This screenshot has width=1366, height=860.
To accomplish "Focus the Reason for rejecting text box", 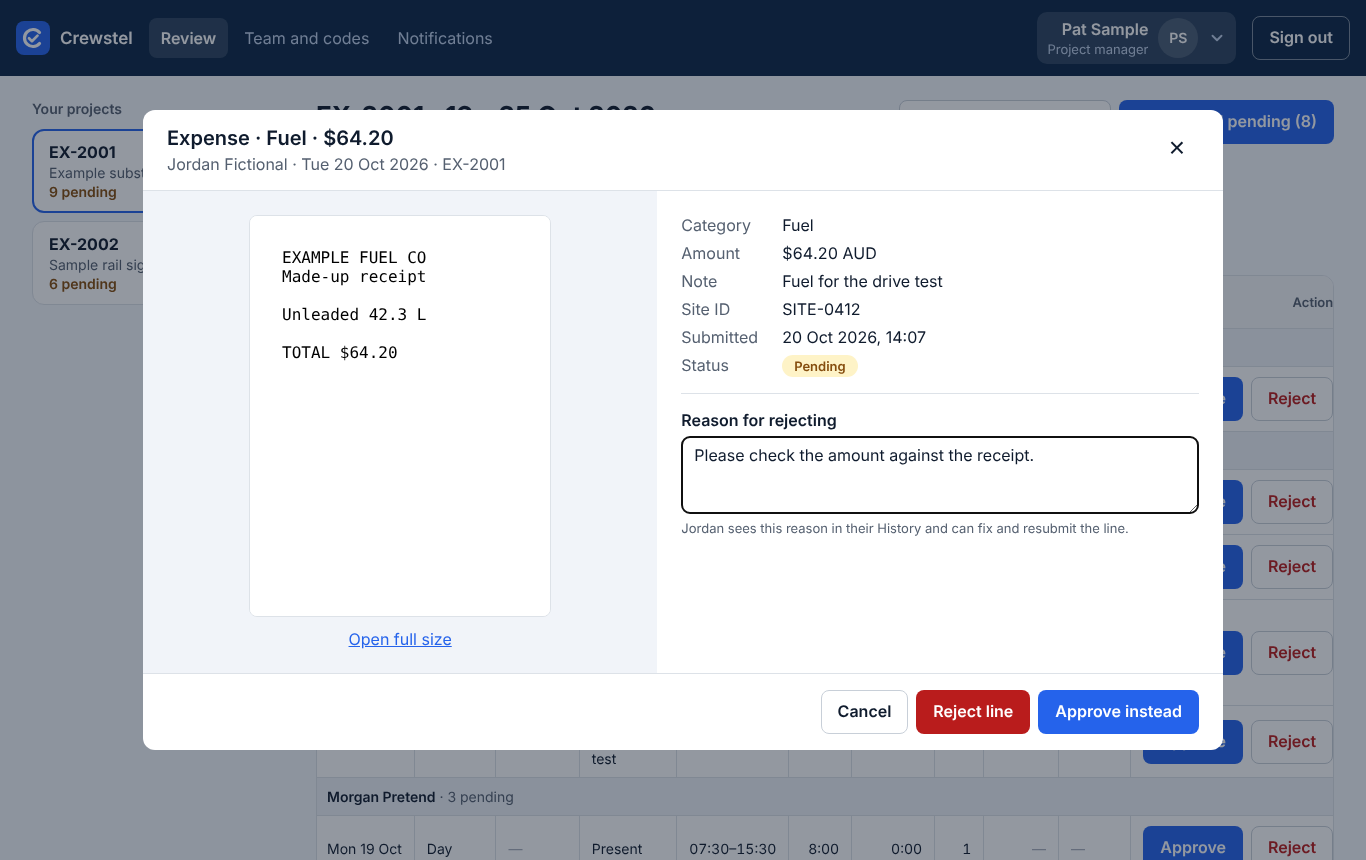I will tap(940, 475).
